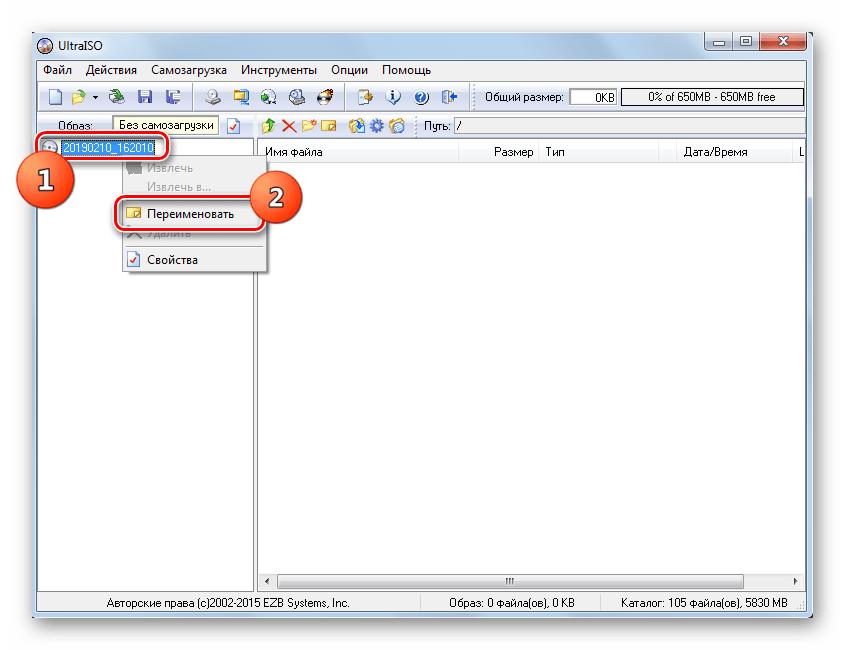Screen dimensions: 845x650
Task: Open the Файл menu
Action: tap(58, 70)
